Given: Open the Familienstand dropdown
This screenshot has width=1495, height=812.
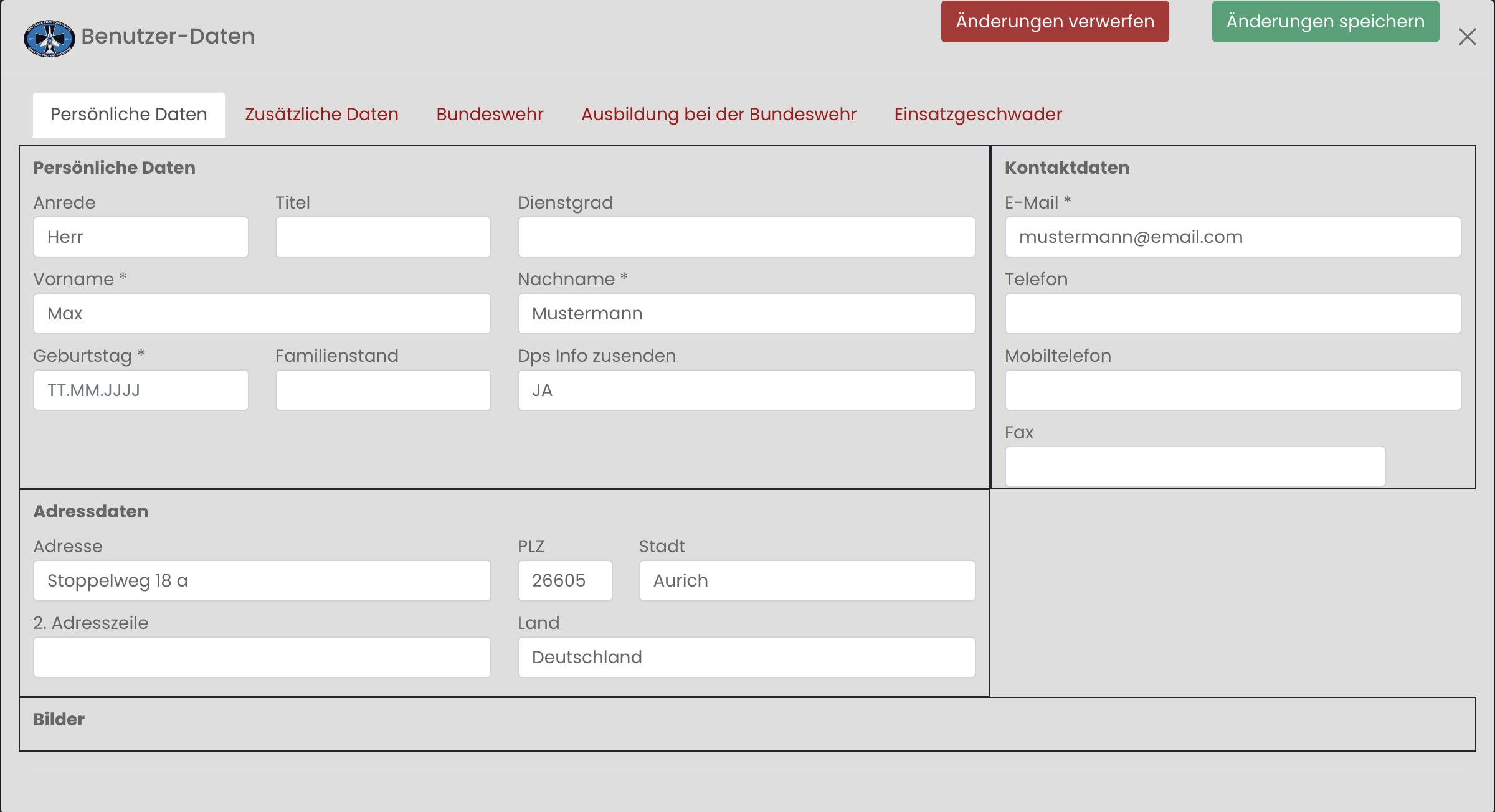Looking at the screenshot, I should 383,390.
